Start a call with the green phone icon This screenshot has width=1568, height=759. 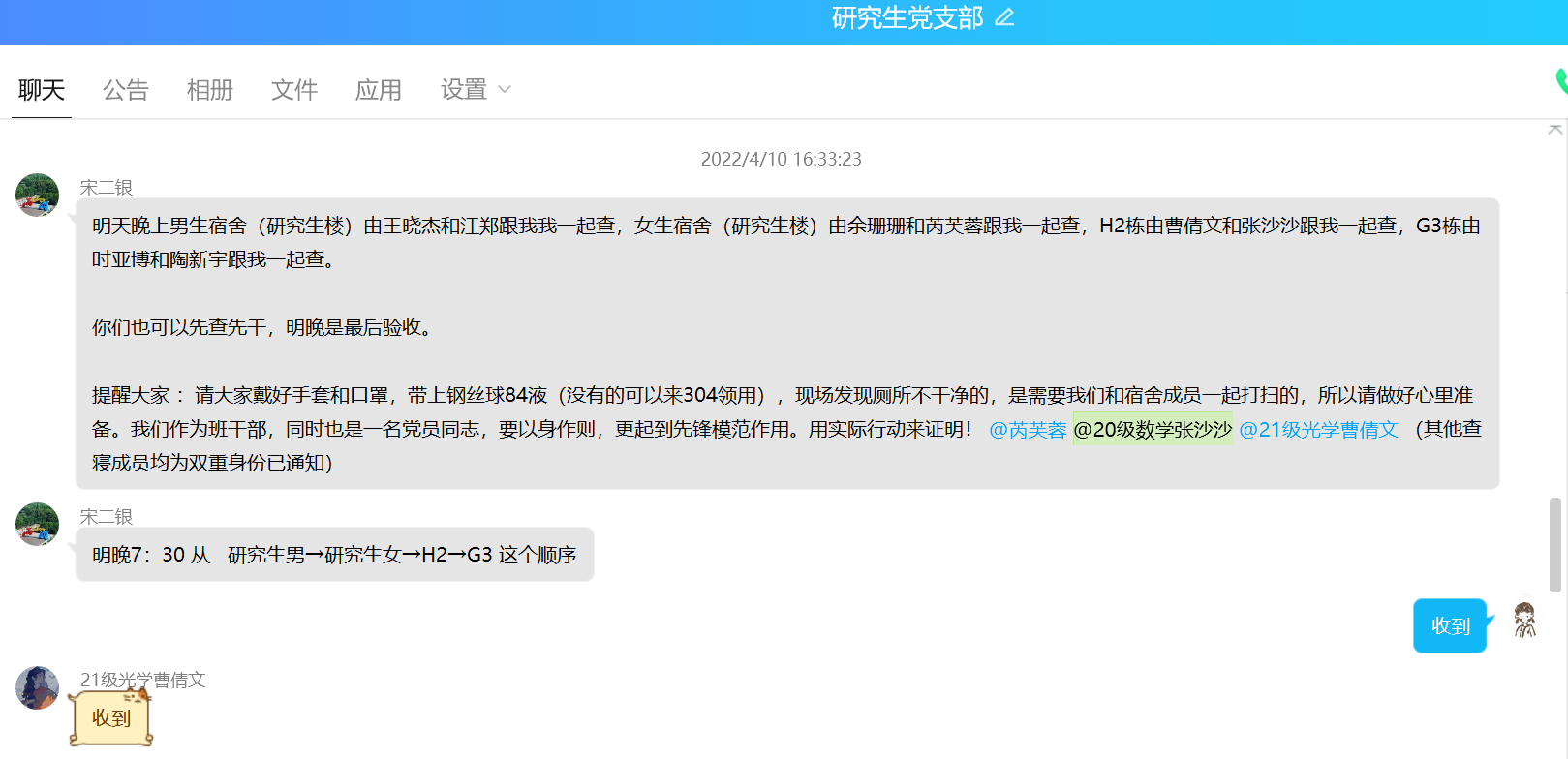point(1561,81)
